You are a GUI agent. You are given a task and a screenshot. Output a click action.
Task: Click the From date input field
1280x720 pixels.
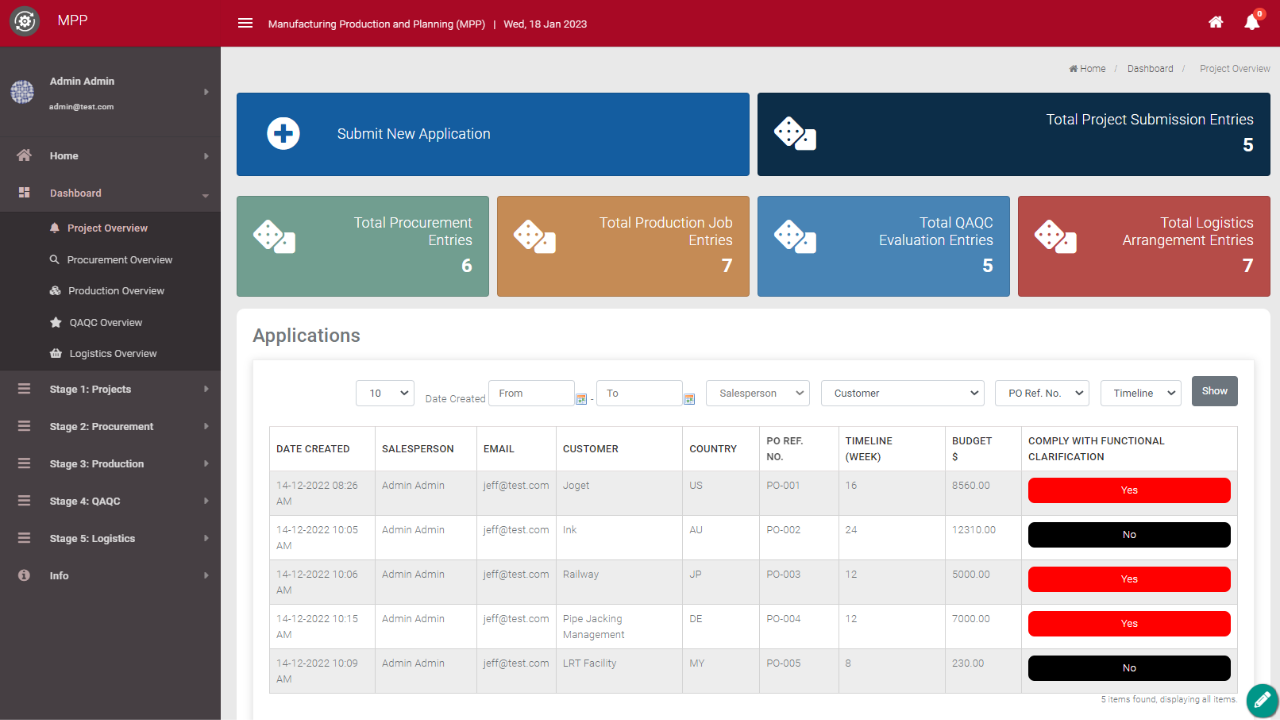(531, 393)
